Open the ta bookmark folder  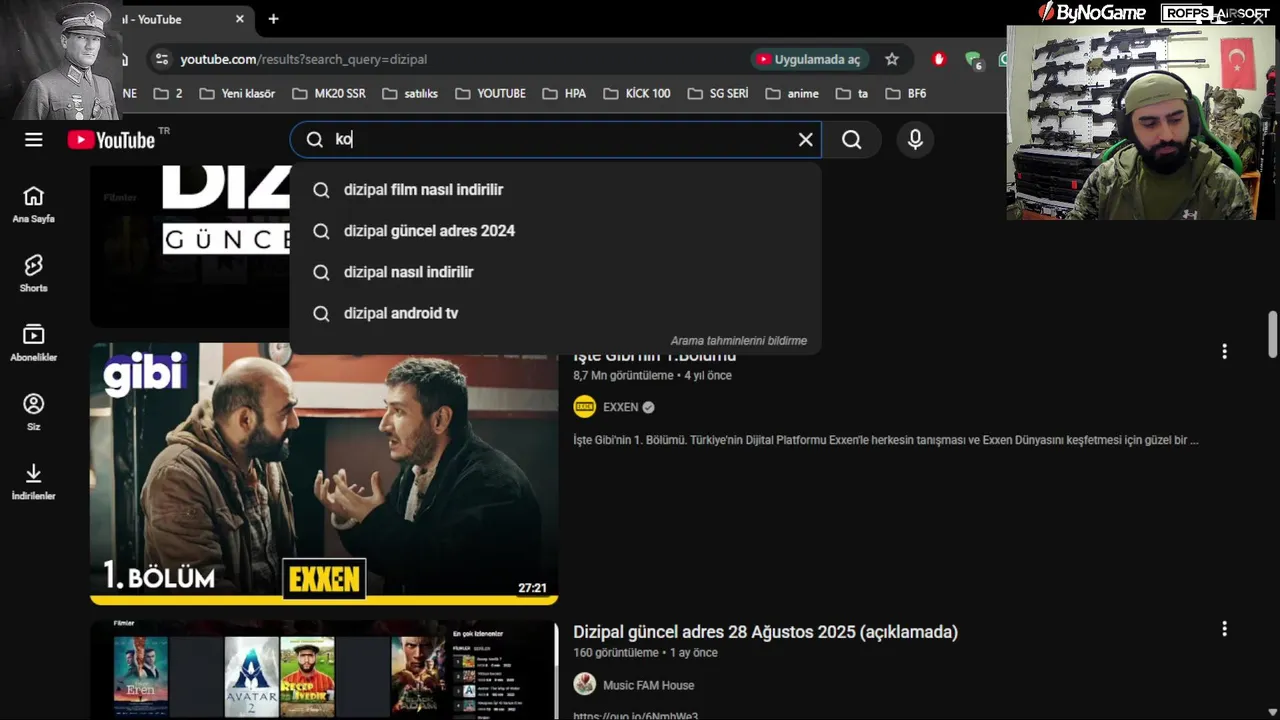(852, 93)
